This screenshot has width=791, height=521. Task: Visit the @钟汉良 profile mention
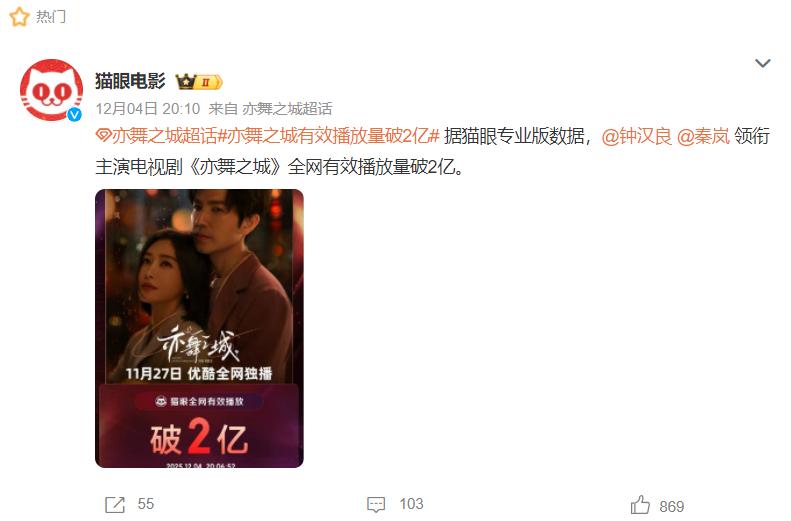[x=637, y=136]
